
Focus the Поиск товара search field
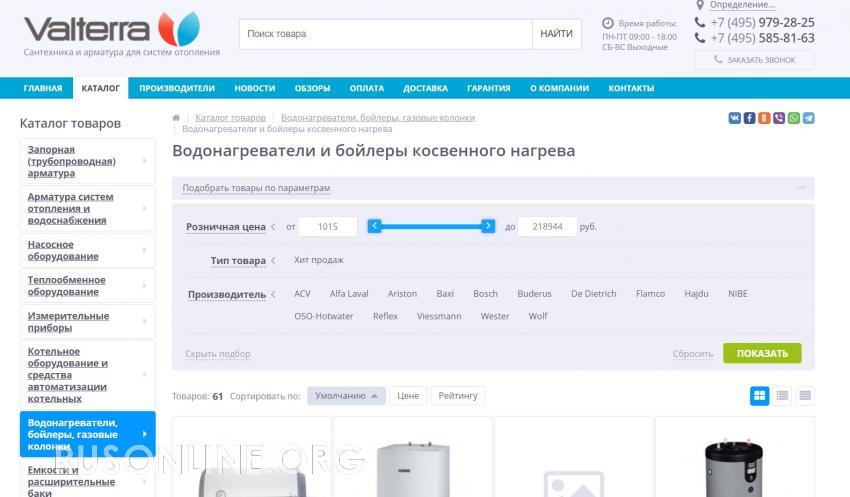point(386,34)
